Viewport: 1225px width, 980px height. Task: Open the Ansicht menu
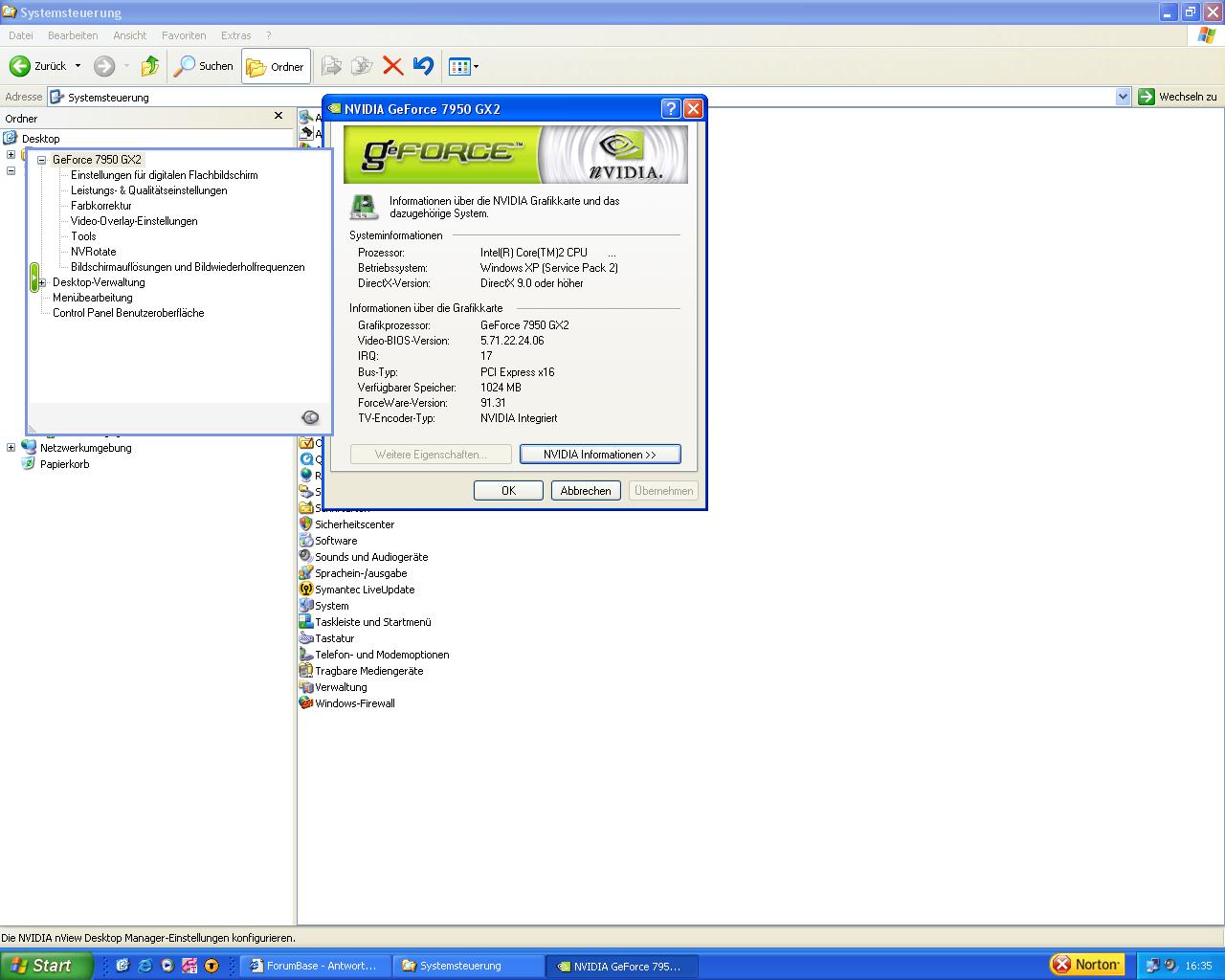pyautogui.click(x=130, y=35)
